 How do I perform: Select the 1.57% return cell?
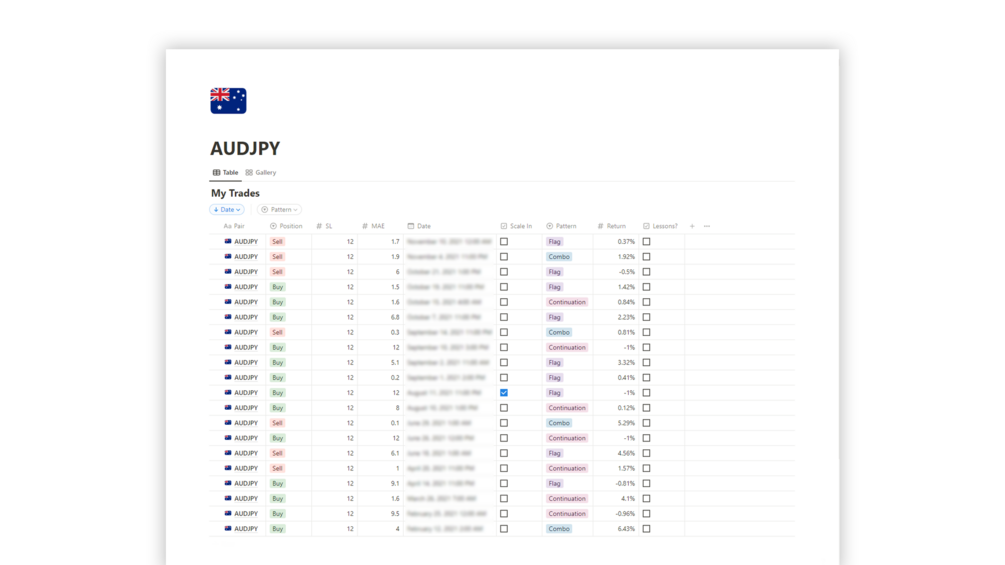616,468
